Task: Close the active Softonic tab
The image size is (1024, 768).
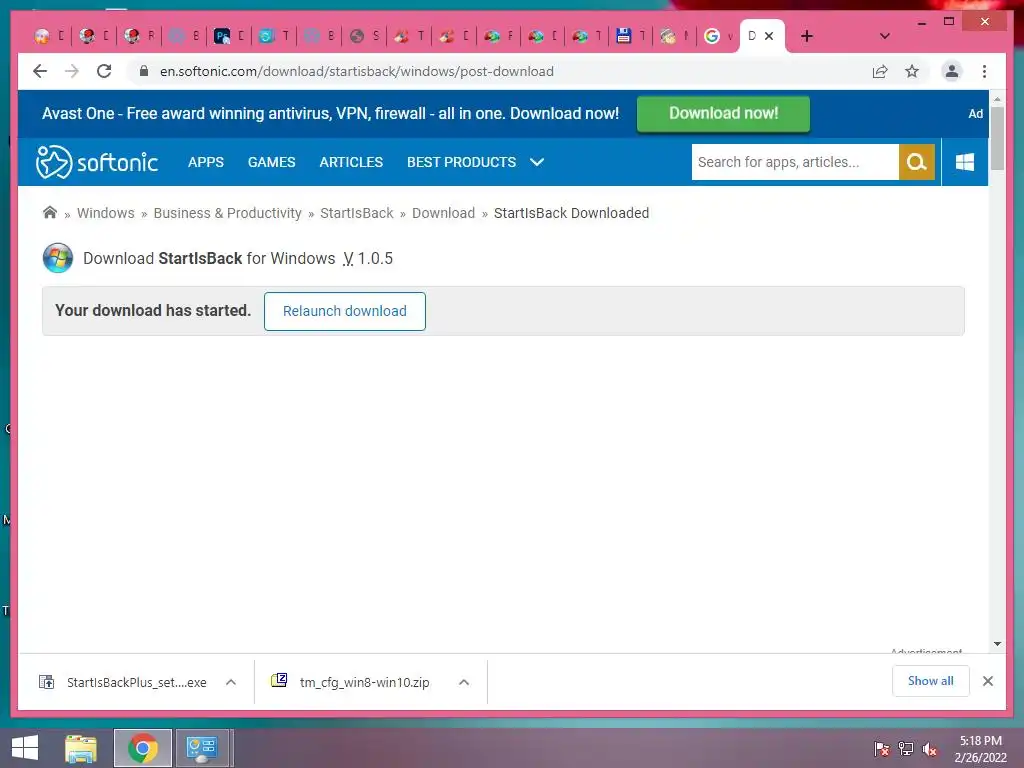Action: click(769, 36)
